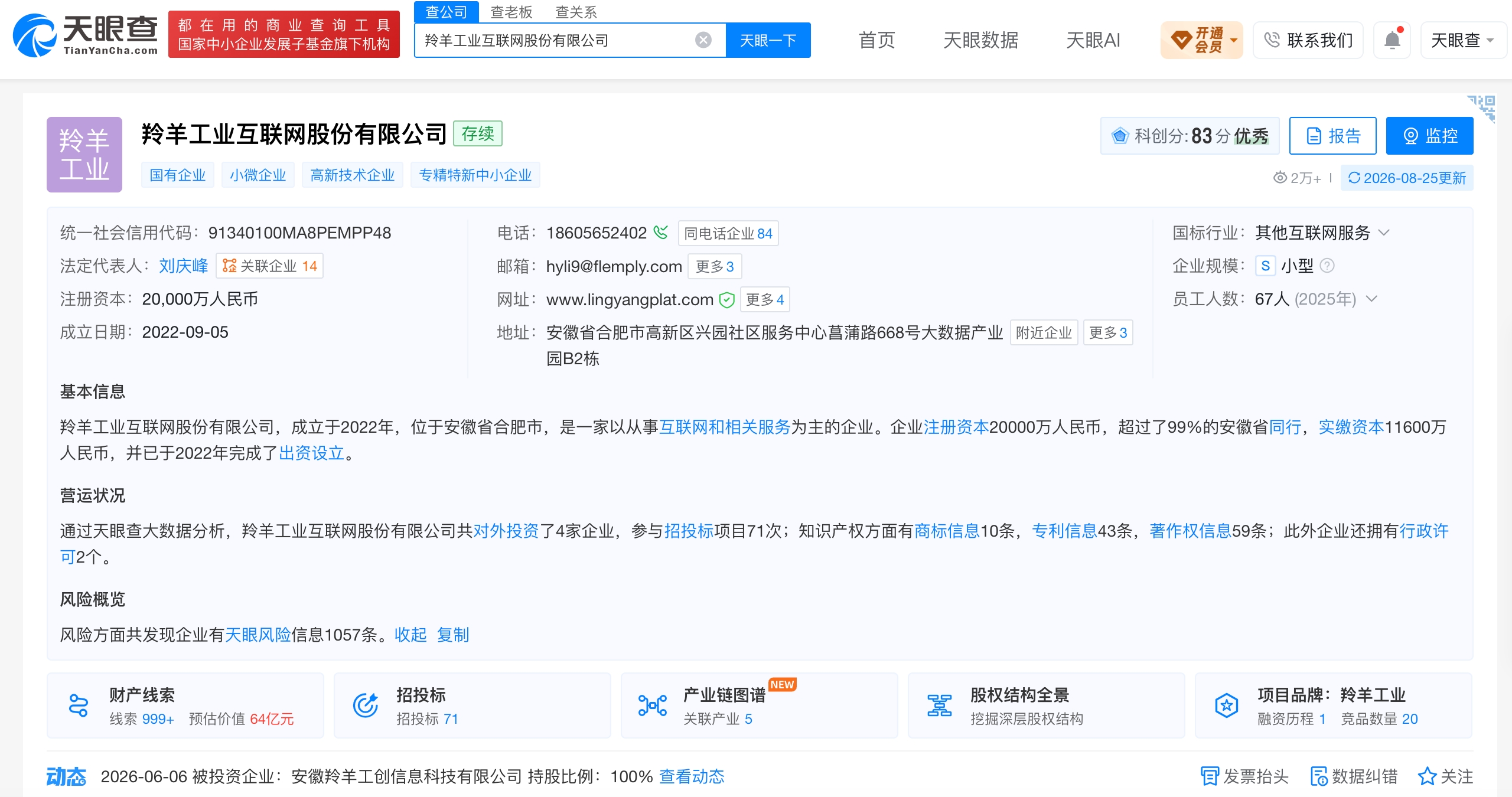Click the 小微企业 tag
Screen dimensions: 1512x797
point(258,175)
